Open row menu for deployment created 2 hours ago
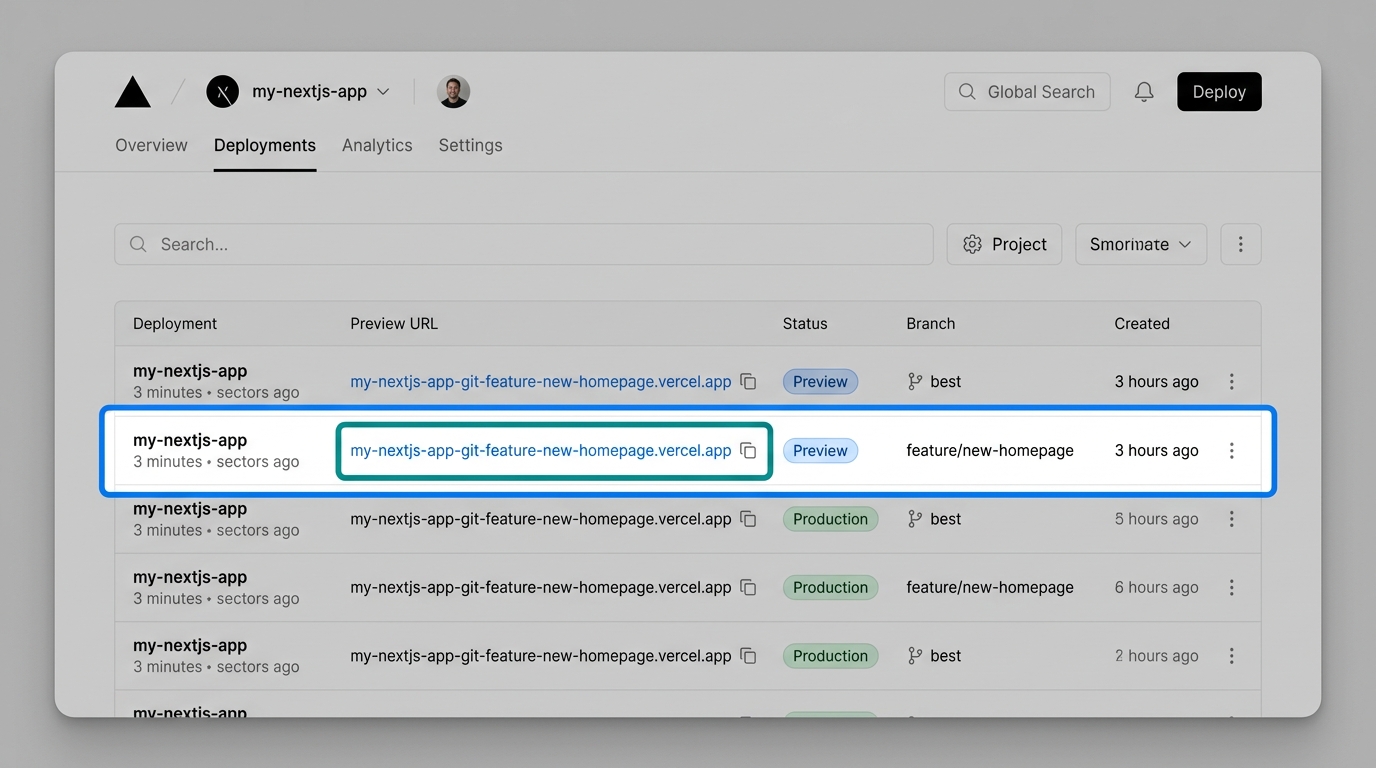 click(1231, 656)
